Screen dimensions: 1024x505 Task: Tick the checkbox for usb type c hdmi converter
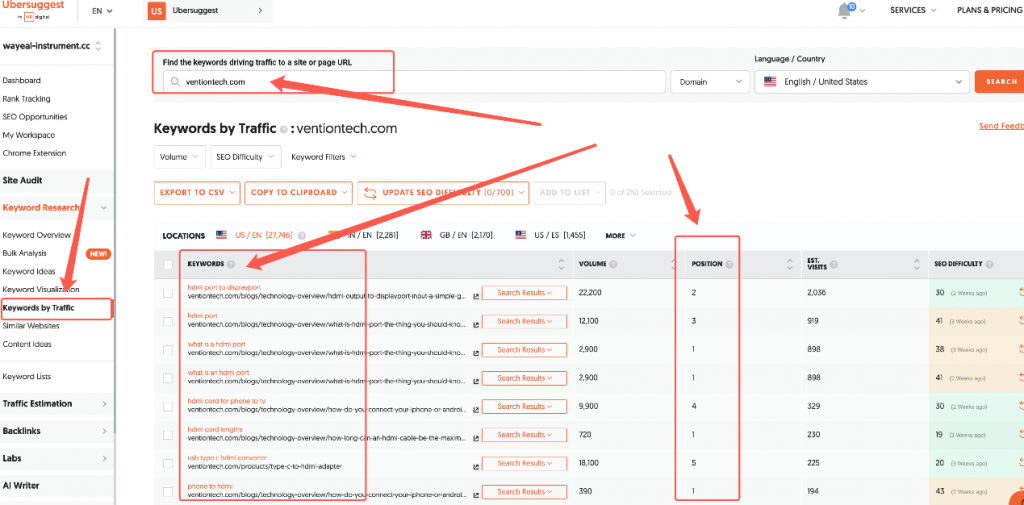(168, 463)
